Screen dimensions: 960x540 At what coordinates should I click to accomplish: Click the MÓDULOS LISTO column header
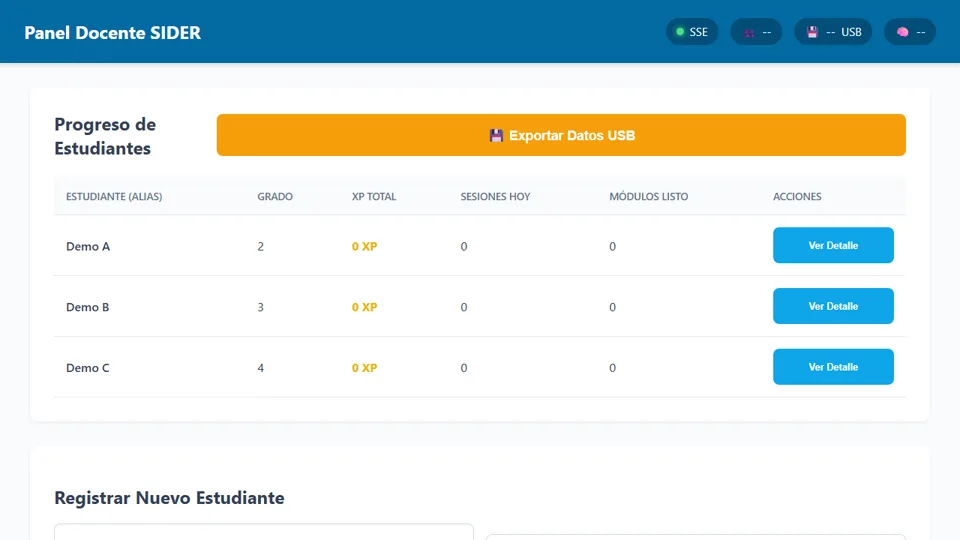pos(648,197)
